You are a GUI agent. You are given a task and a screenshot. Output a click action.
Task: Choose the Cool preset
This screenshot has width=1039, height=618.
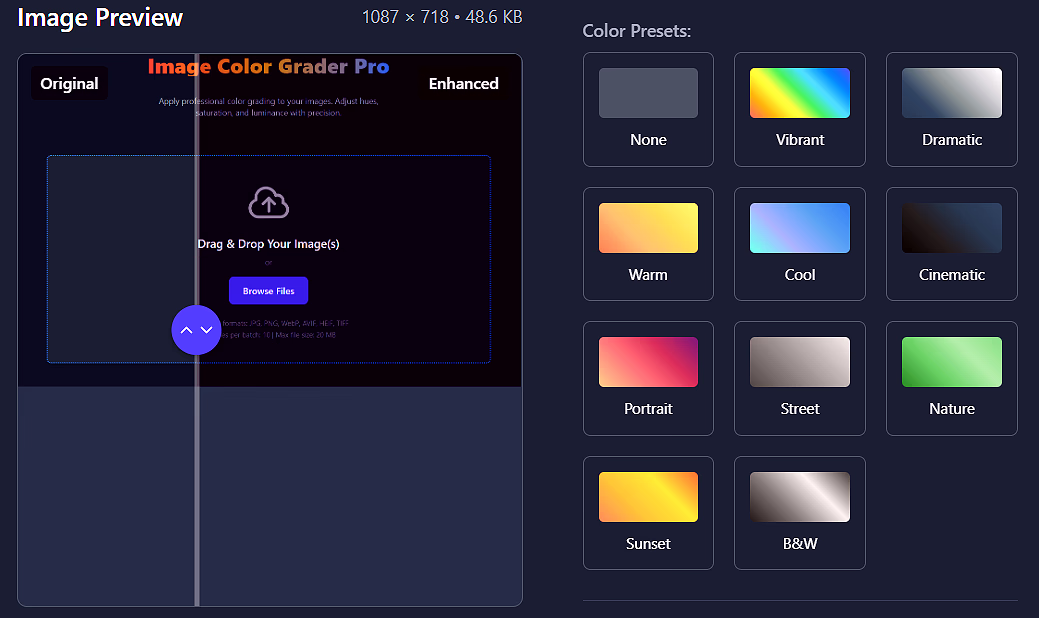[799, 244]
